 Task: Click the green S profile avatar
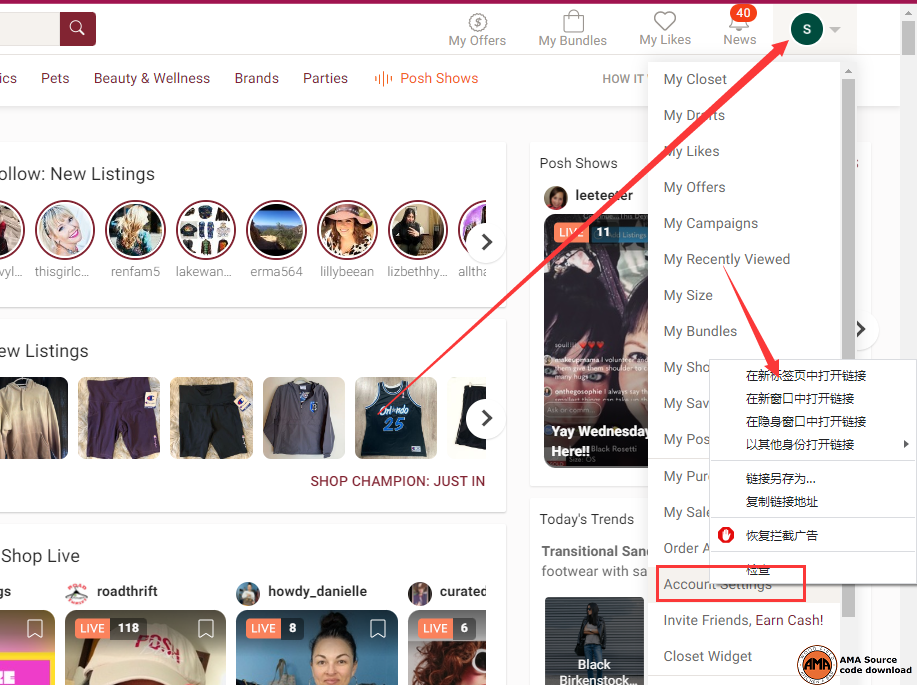pyautogui.click(x=807, y=29)
